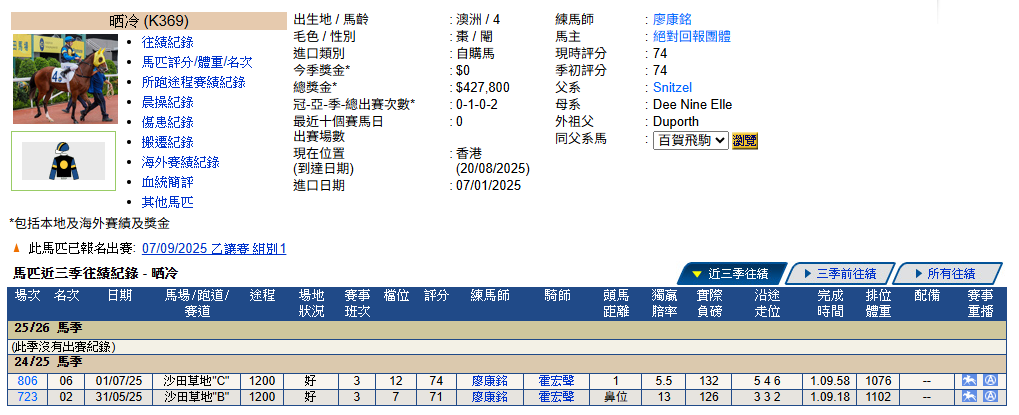Open race entry 07/09/2025 乙讓賽 link
Image resolution: width=1019 pixels, height=415 pixels.
click(214, 249)
